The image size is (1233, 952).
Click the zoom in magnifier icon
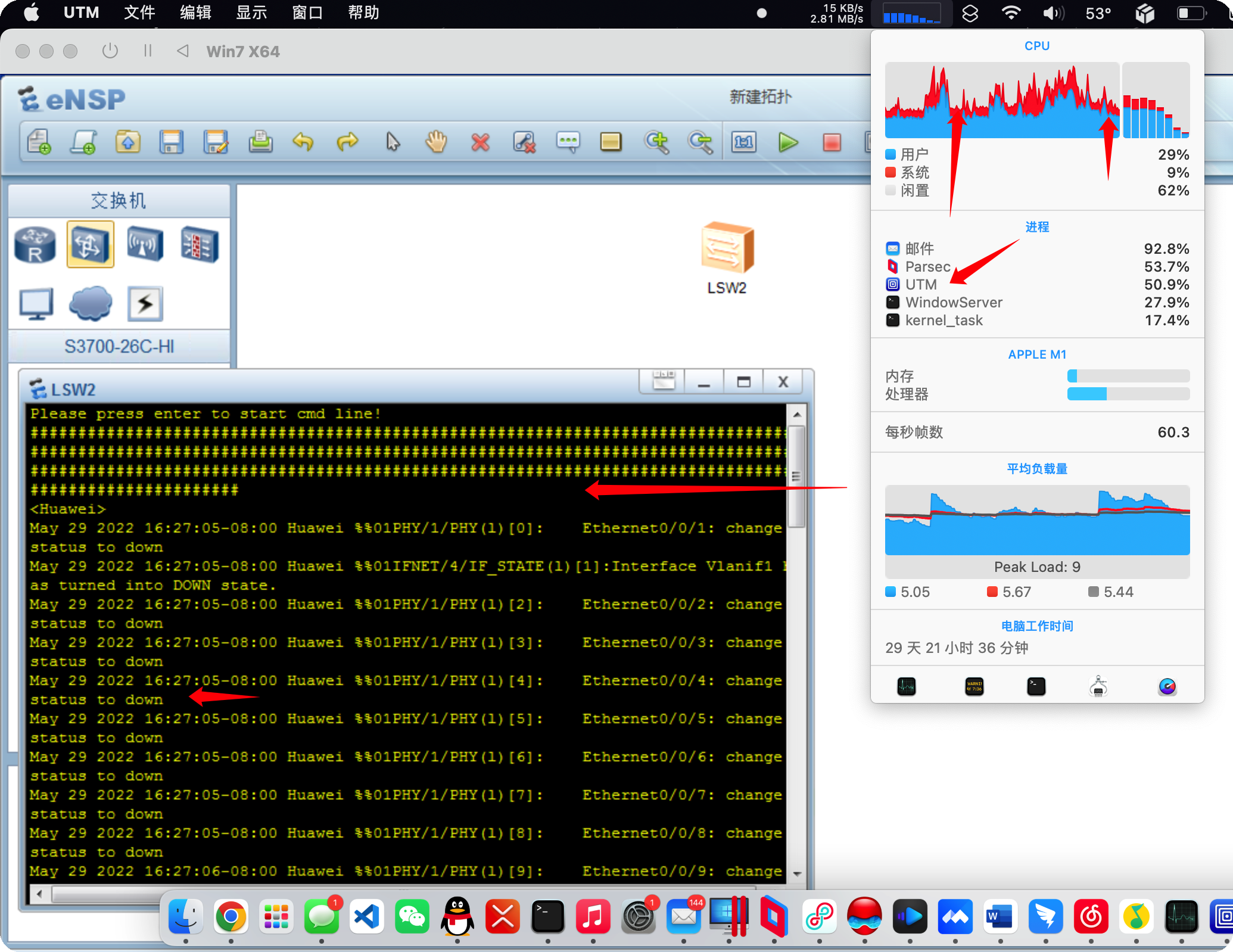point(656,142)
